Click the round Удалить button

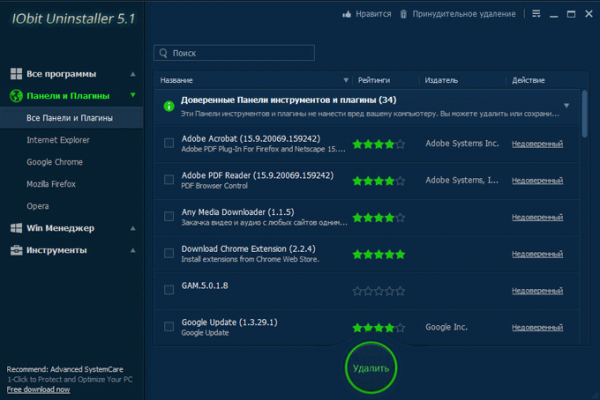pos(371,368)
